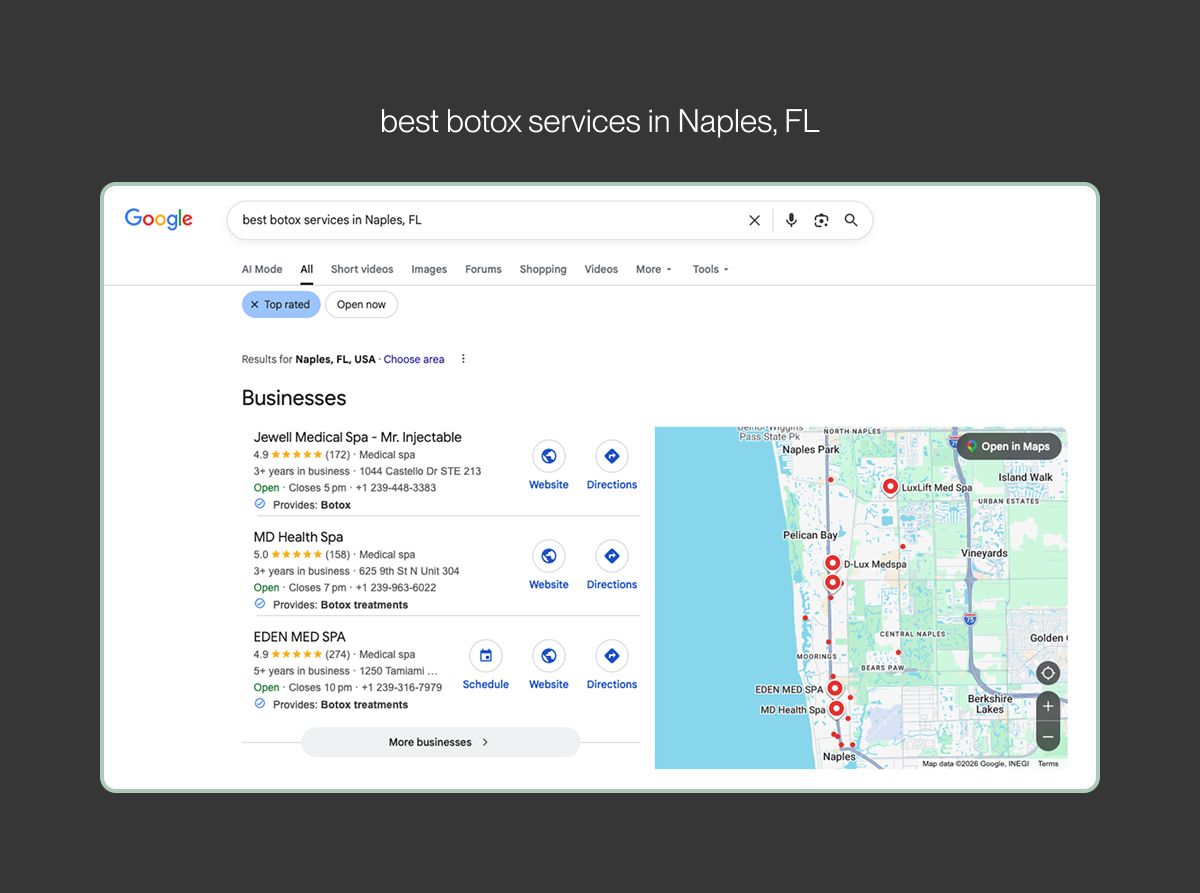The image size is (1200, 893).
Task: Open Jewell Medical Spa website globe icon
Action: 549,457
